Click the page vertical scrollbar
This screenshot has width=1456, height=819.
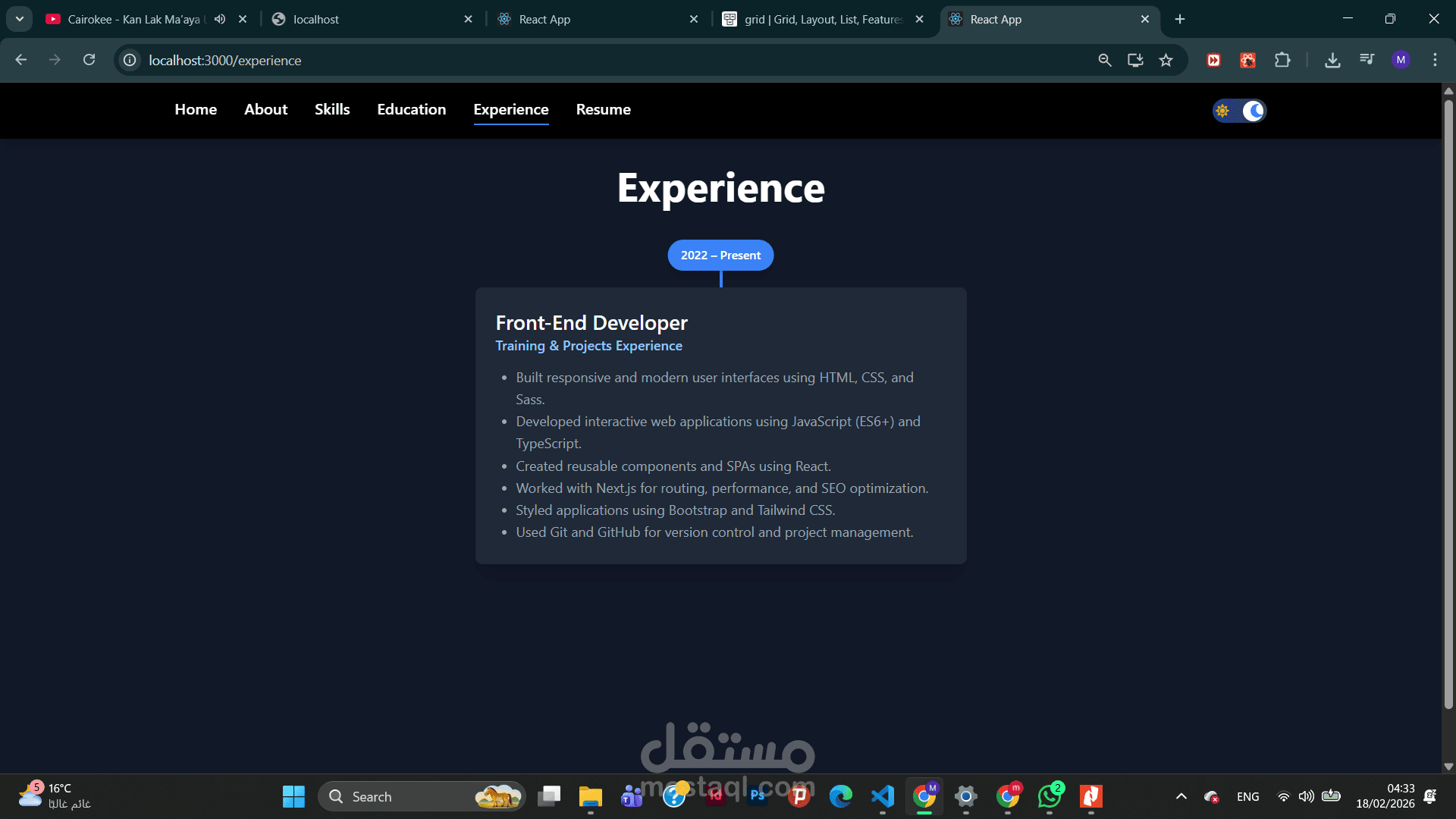coord(1448,402)
